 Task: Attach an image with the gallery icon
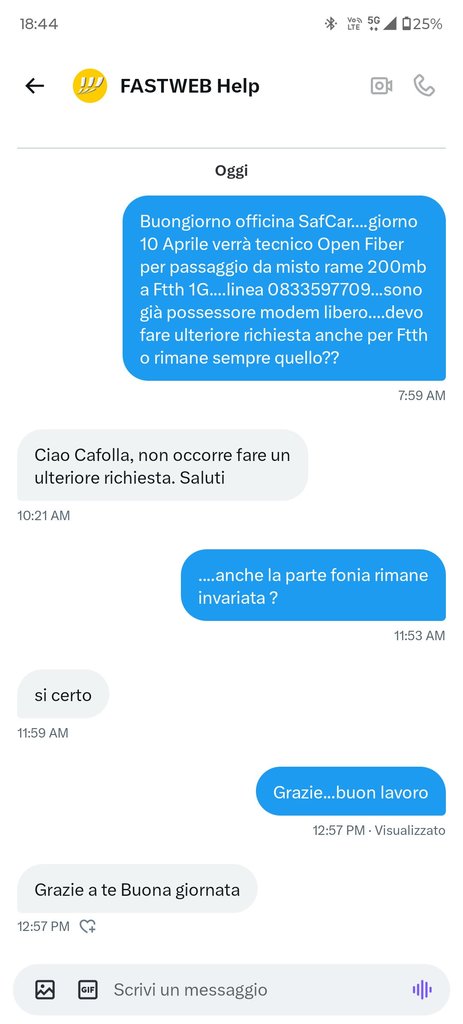[45, 989]
